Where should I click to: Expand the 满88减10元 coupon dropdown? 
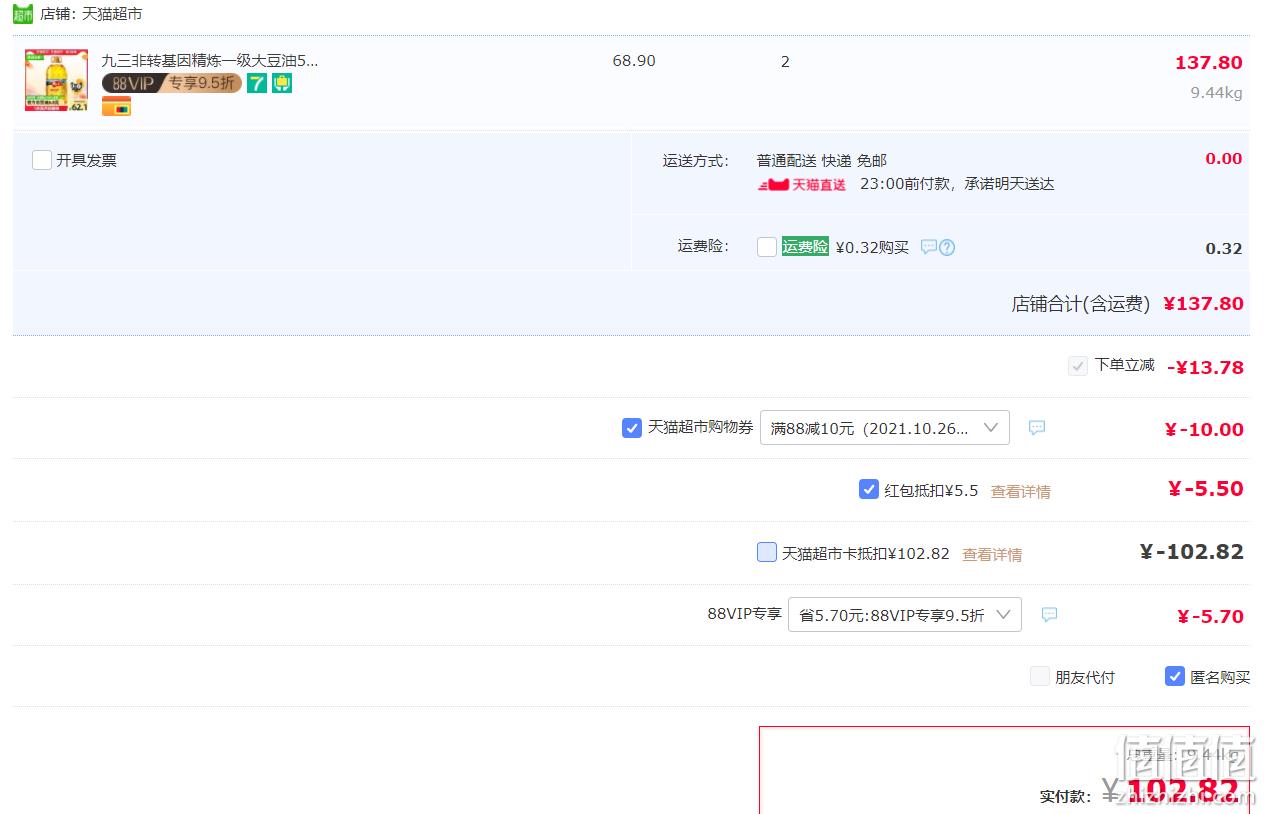tap(885, 428)
